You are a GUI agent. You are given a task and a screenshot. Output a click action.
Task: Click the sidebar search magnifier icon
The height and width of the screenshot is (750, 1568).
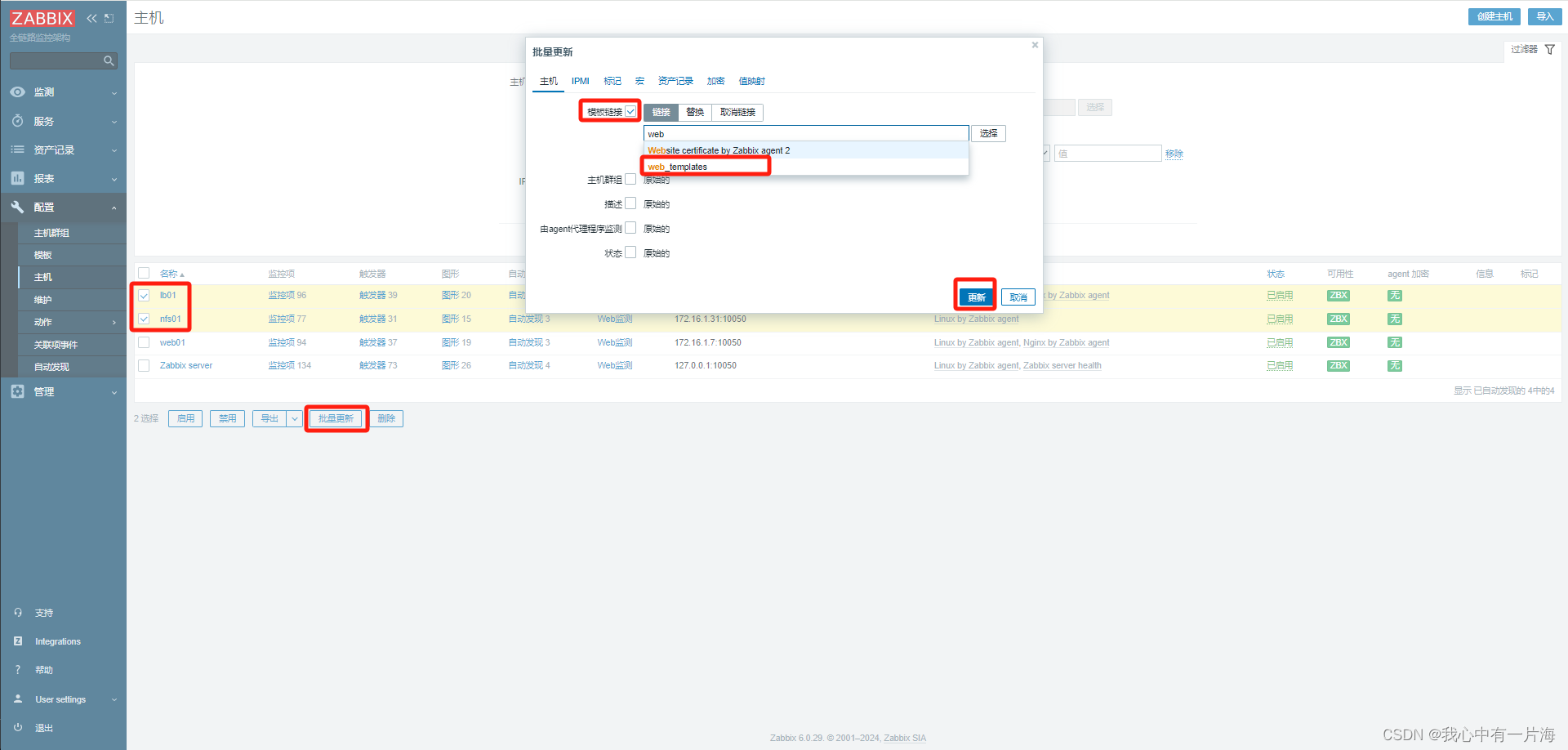pos(109,61)
